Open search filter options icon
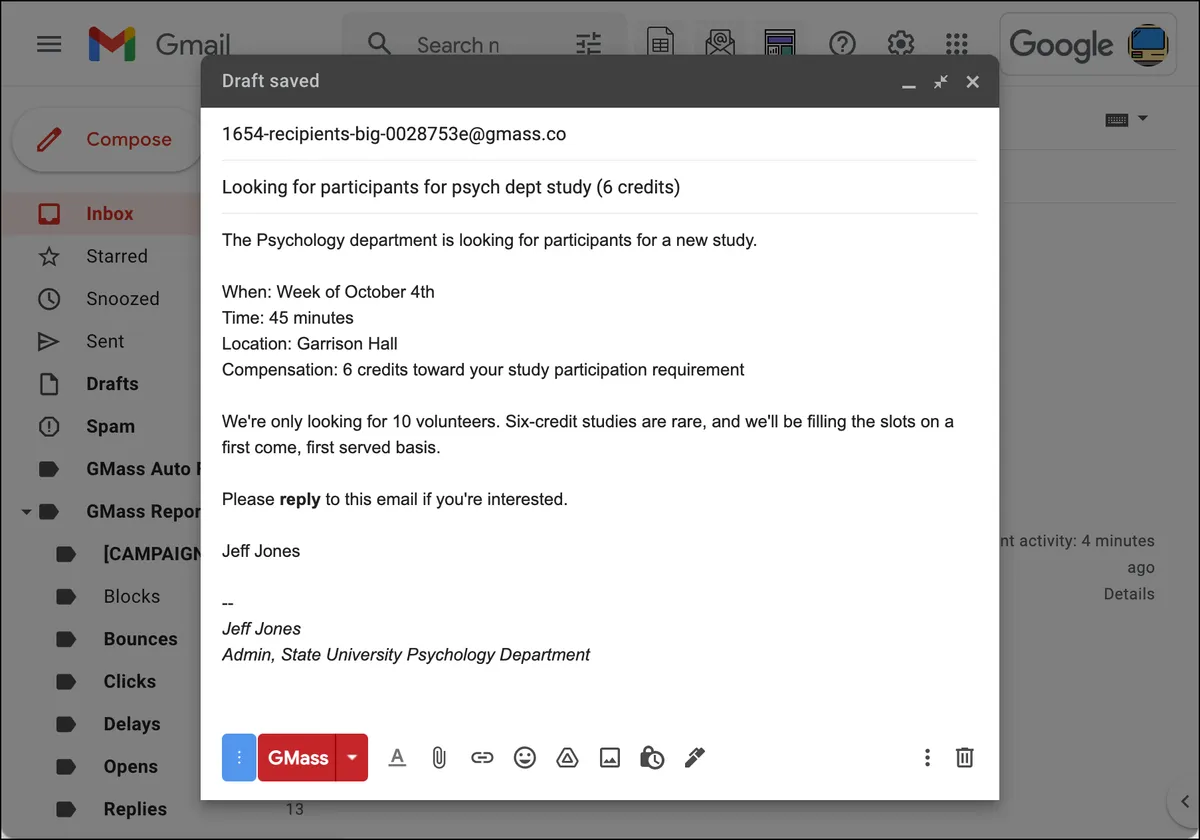1200x840 pixels. (589, 45)
